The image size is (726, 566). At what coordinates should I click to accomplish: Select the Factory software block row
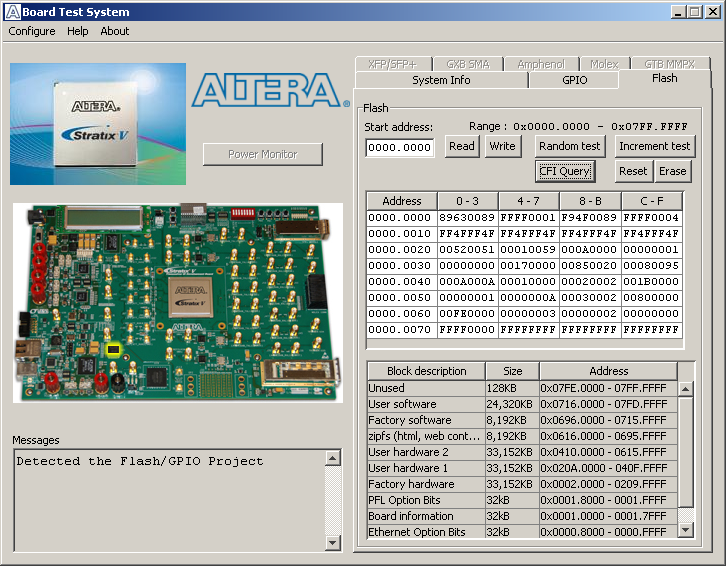tap(522, 420)
